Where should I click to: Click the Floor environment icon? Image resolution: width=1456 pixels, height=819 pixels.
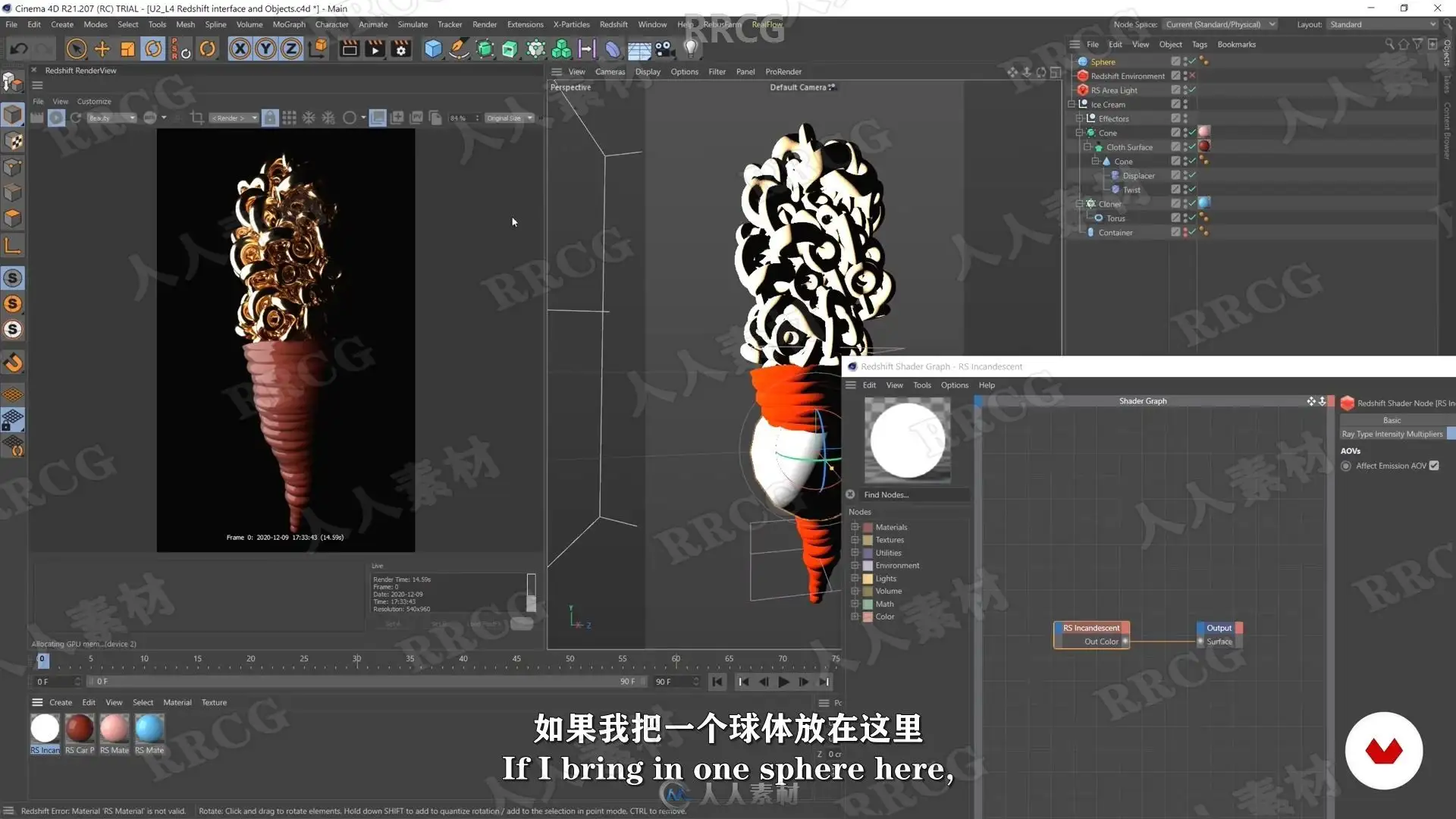[639, 50]
